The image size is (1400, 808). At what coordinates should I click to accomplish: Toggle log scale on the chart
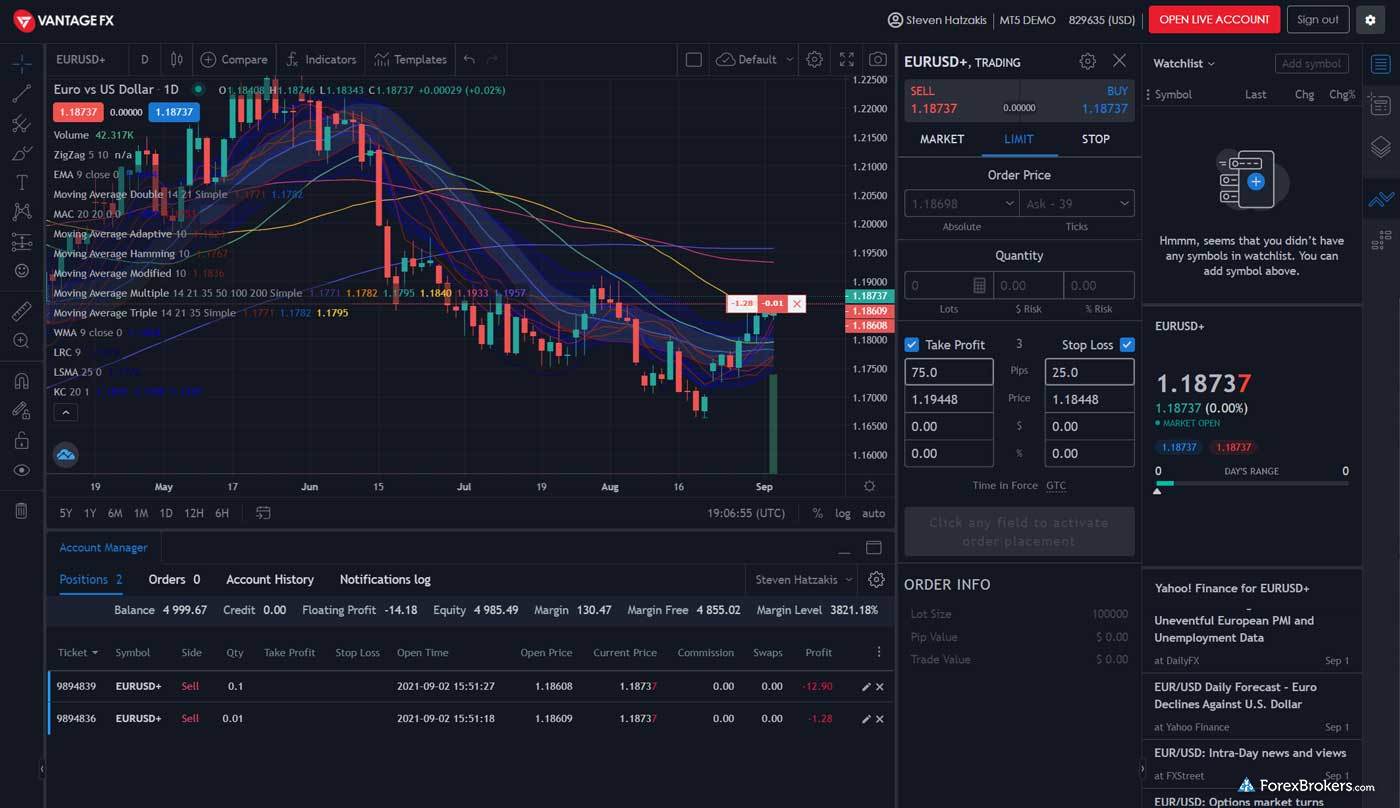843,513
